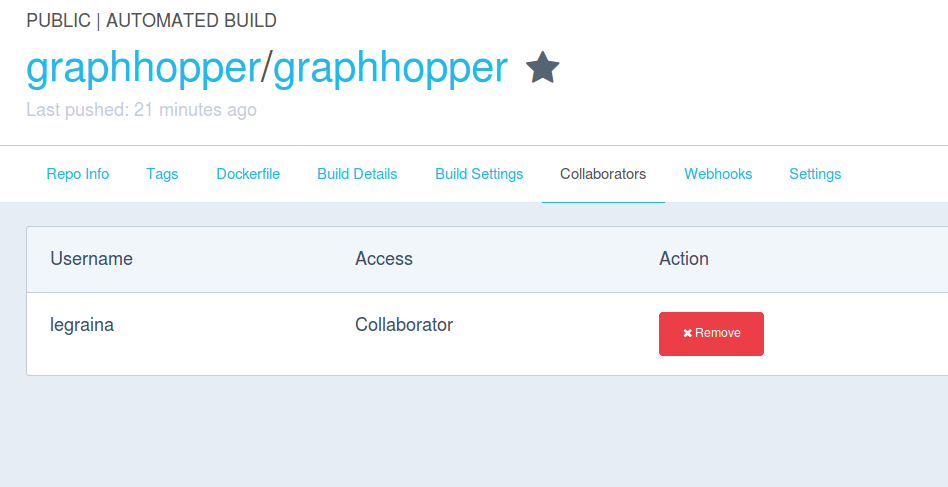Click the Action column header
Viewport: 948px width, 487px height.
point(684,259)
